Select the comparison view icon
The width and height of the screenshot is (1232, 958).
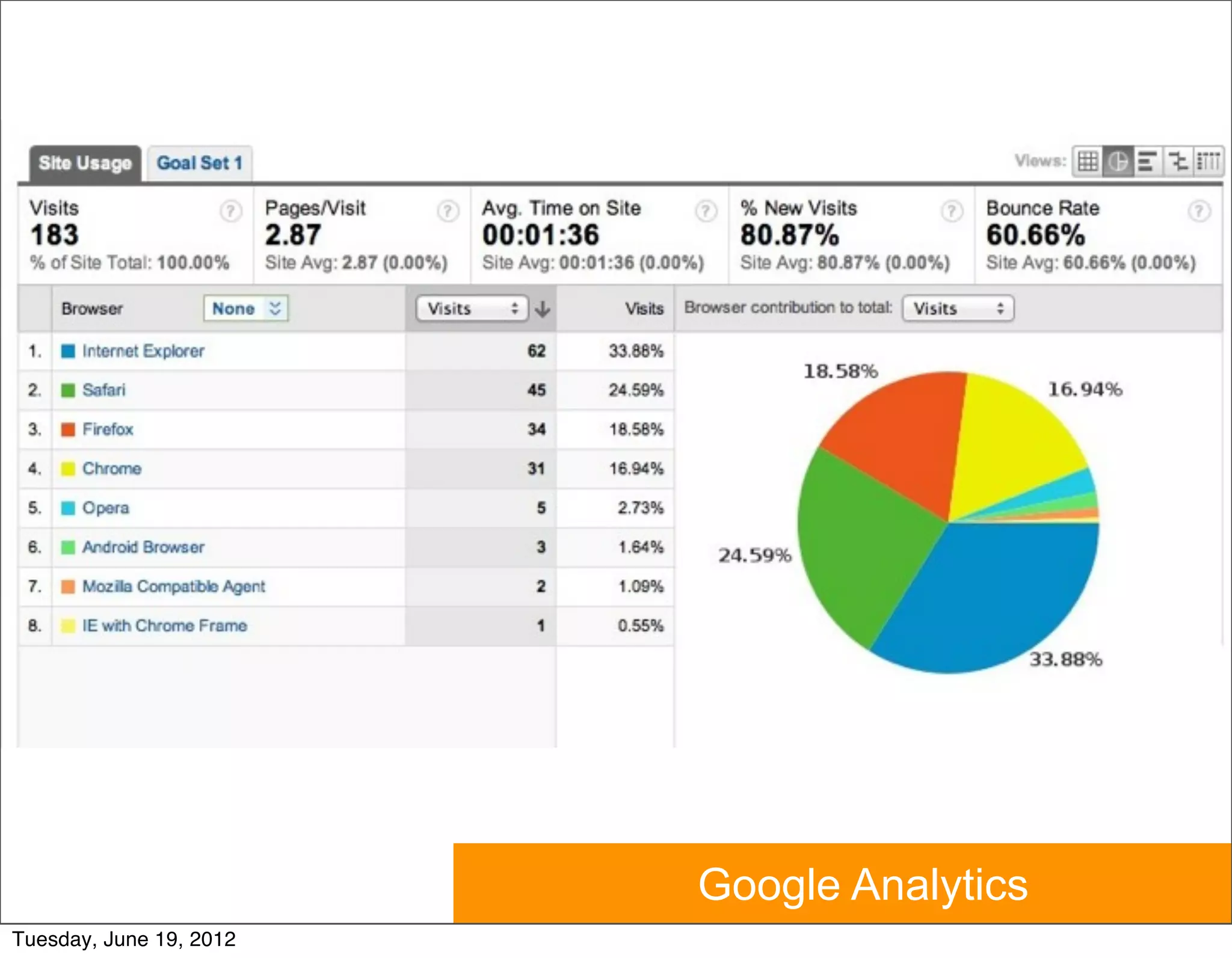pos(1178,161)
